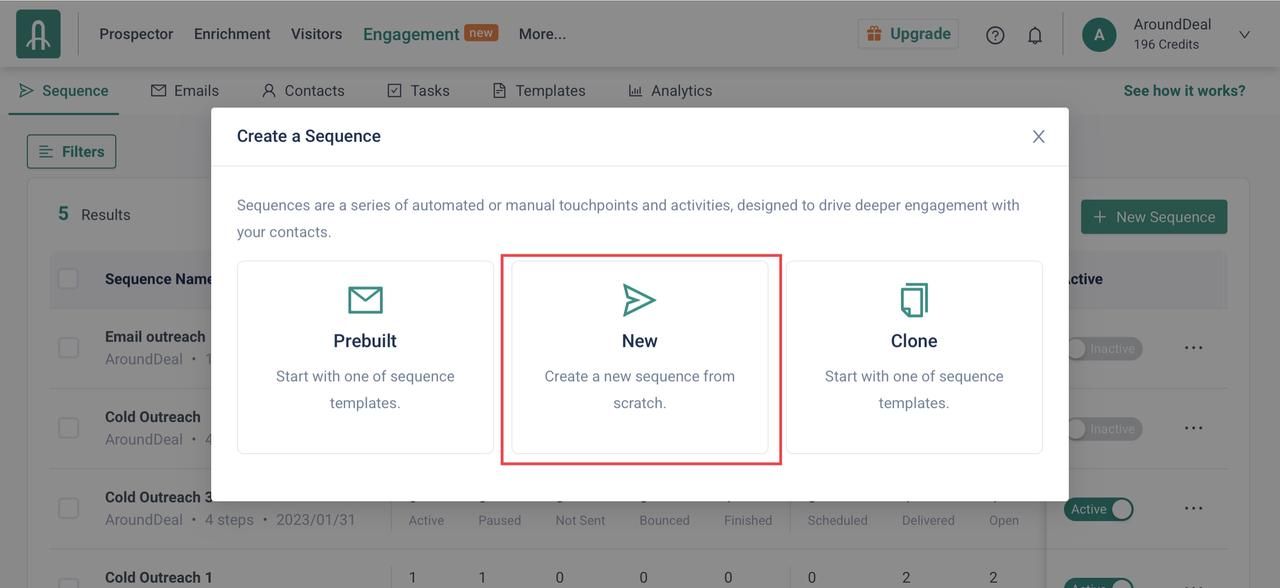The image size is (1280, 588).
Task: Open options menu for Email outreach row
Action: (x=1193, y=348)
